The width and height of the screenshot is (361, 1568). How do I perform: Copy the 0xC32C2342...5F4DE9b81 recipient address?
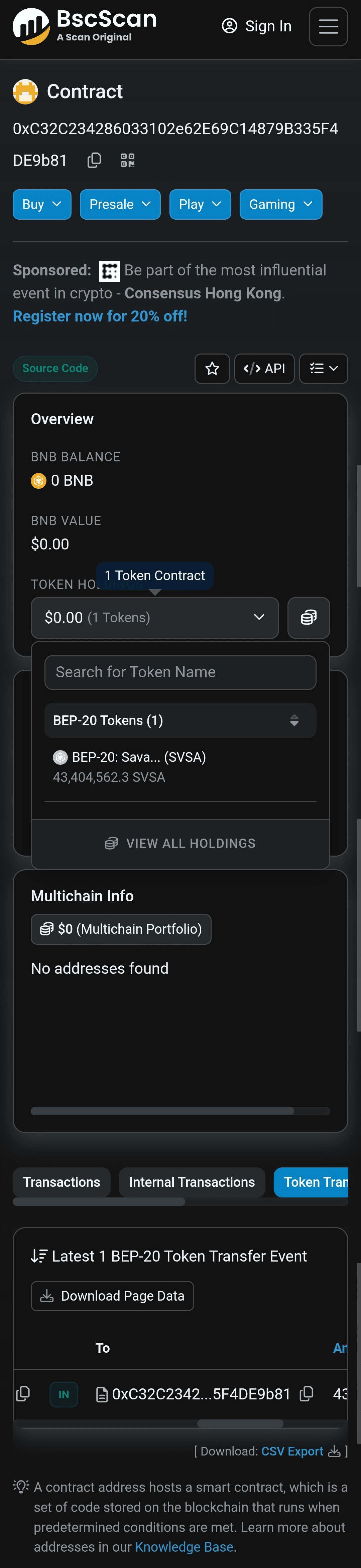tap(307, 1394)
